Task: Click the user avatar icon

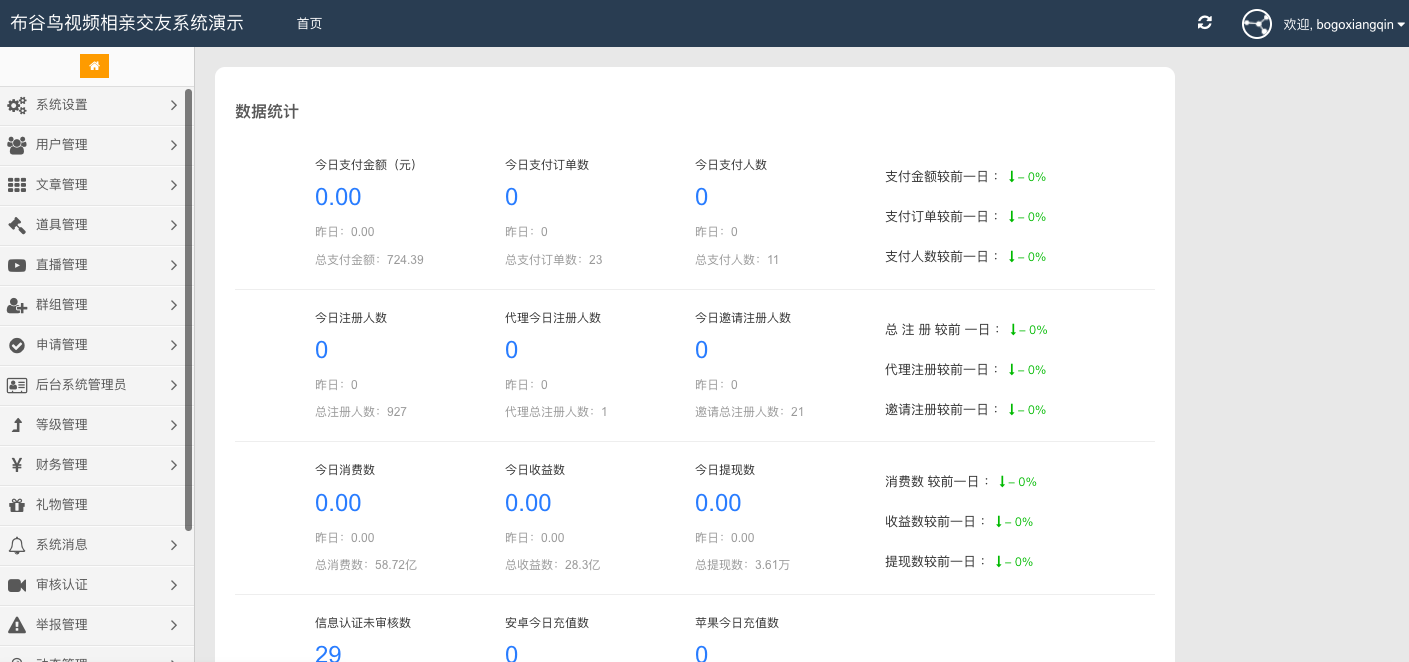Action: pyautogui.click(x=1256, y=24)
